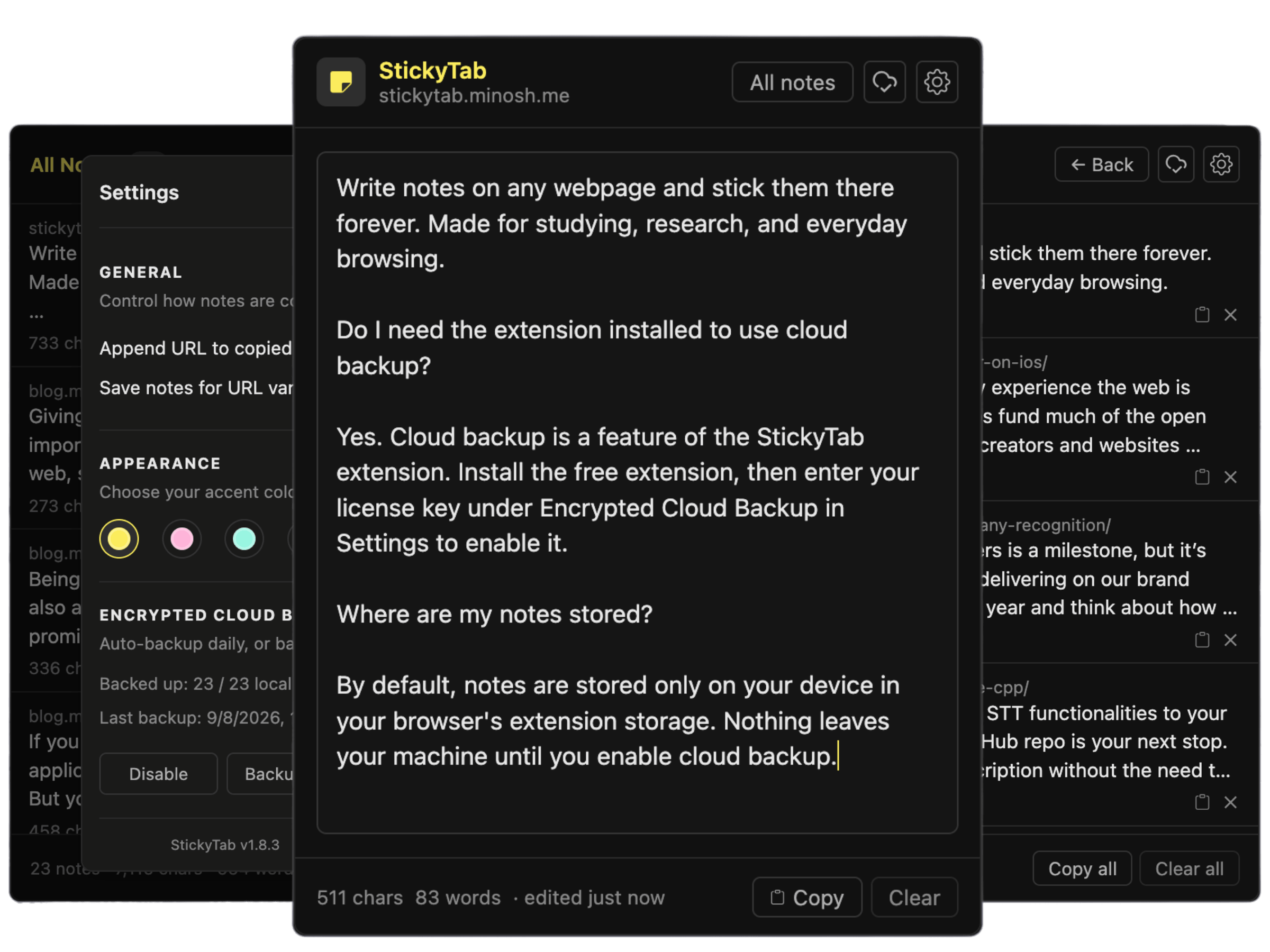1270x952 pixels.
Task: Click Copy button in the front note window
Action: 806,897
